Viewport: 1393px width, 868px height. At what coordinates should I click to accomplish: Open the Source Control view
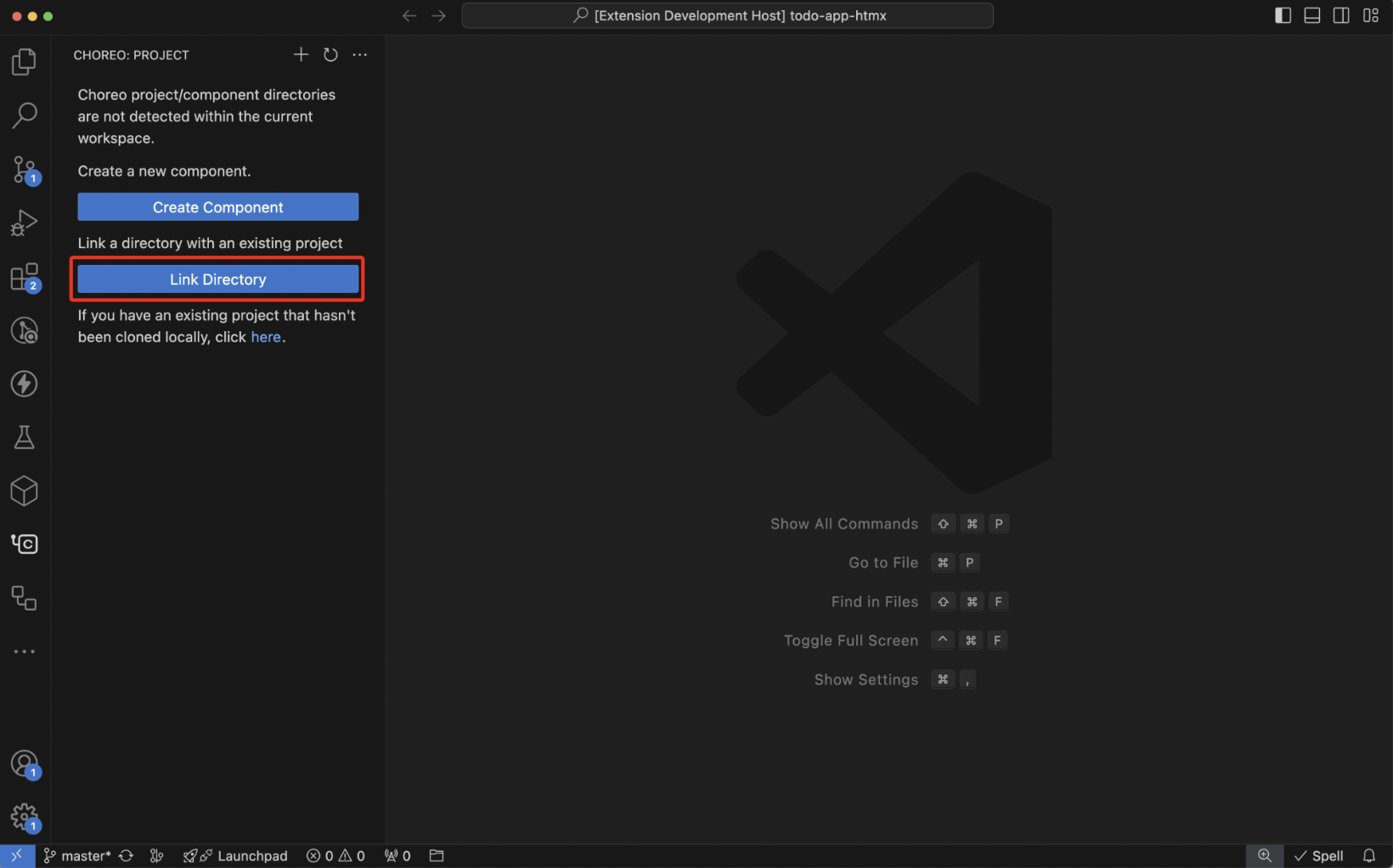[24, 168]
